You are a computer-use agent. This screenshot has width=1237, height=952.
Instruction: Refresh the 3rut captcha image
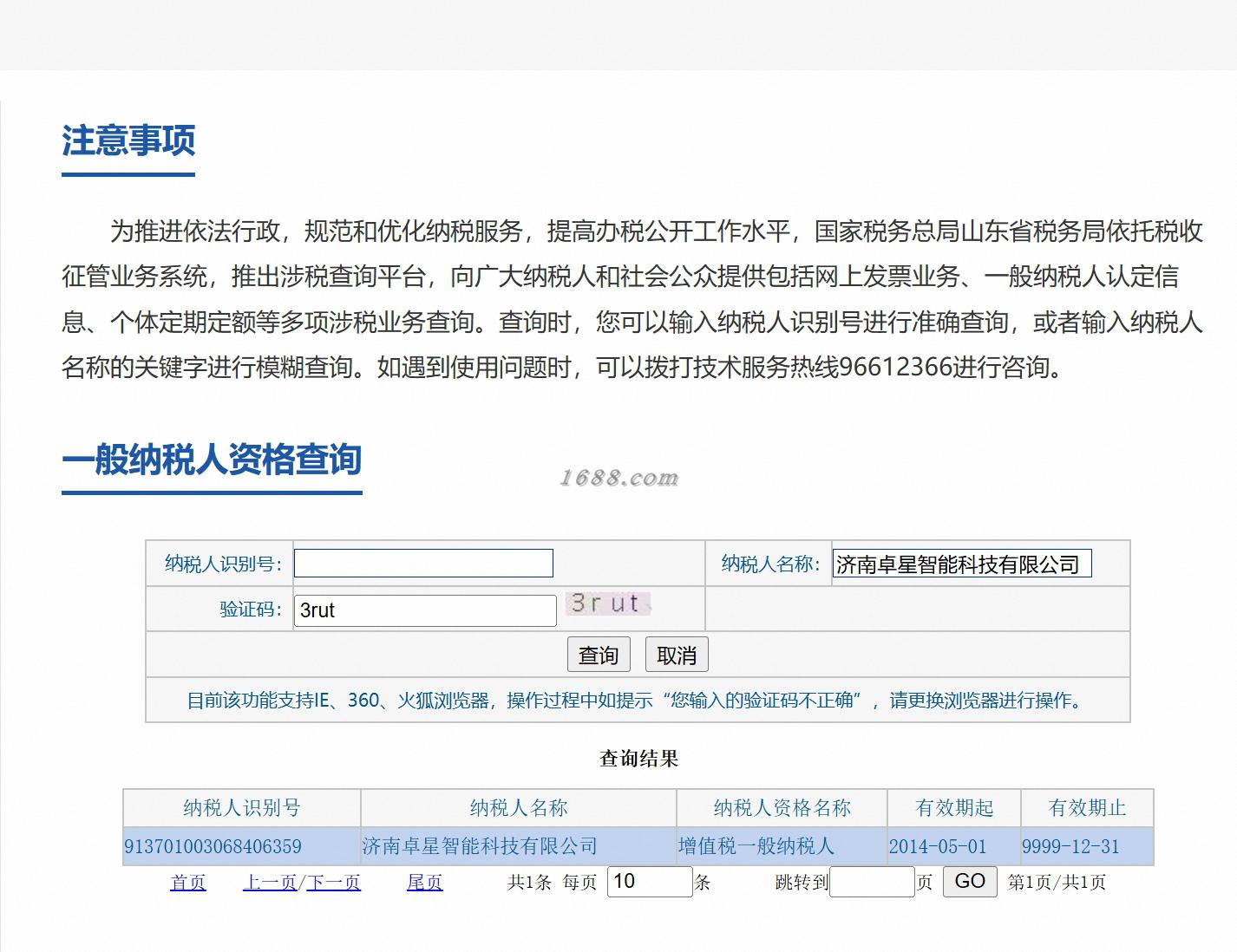(x=608, y=603)
